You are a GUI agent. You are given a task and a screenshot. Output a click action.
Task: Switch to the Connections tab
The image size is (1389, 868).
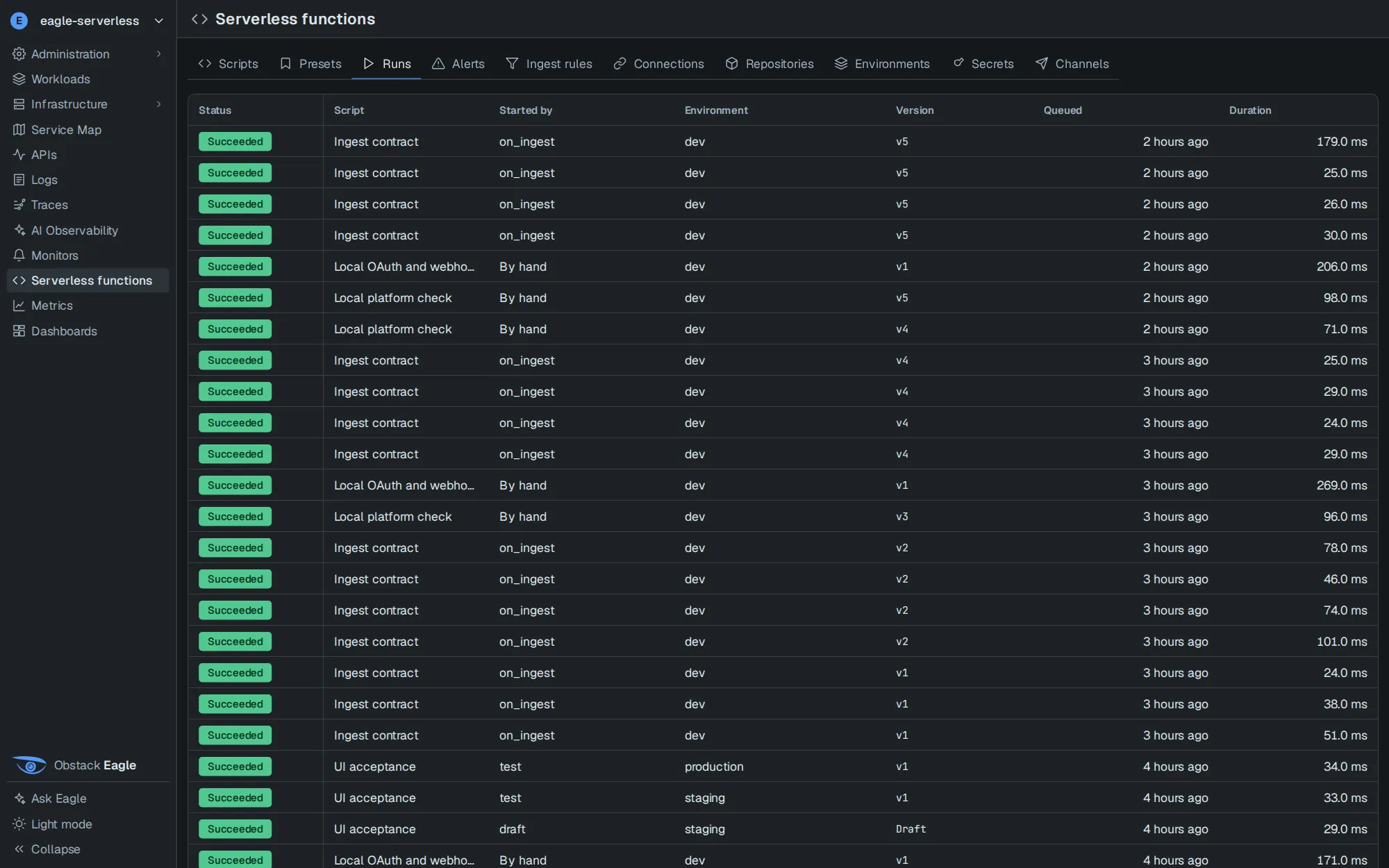pos(658,64)
